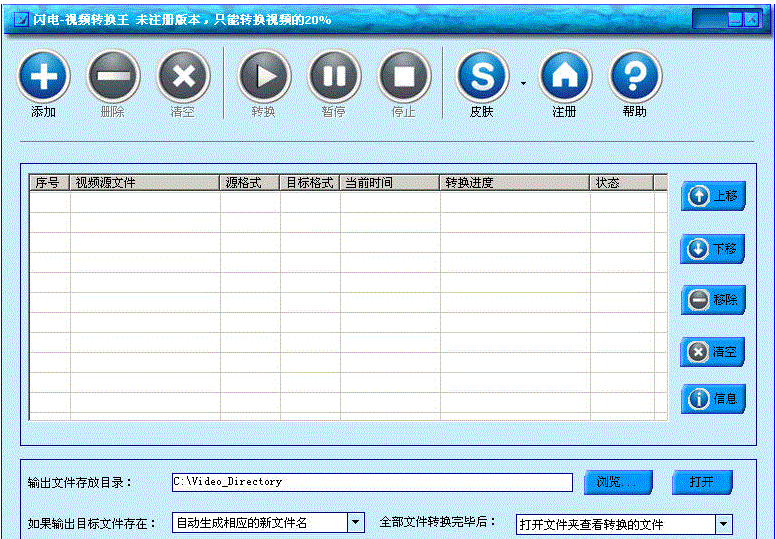Click the output directory path field
Screen dimensions: 776x539
tap(371, 482)
